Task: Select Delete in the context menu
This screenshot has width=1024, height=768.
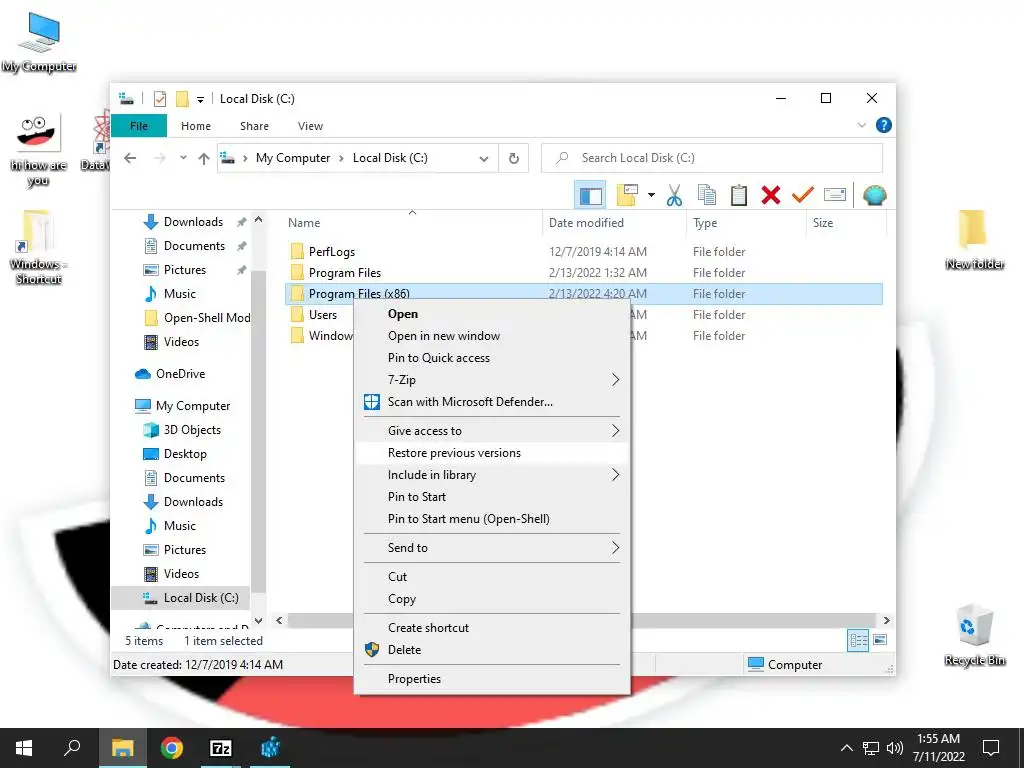Action: click(492, 650)
